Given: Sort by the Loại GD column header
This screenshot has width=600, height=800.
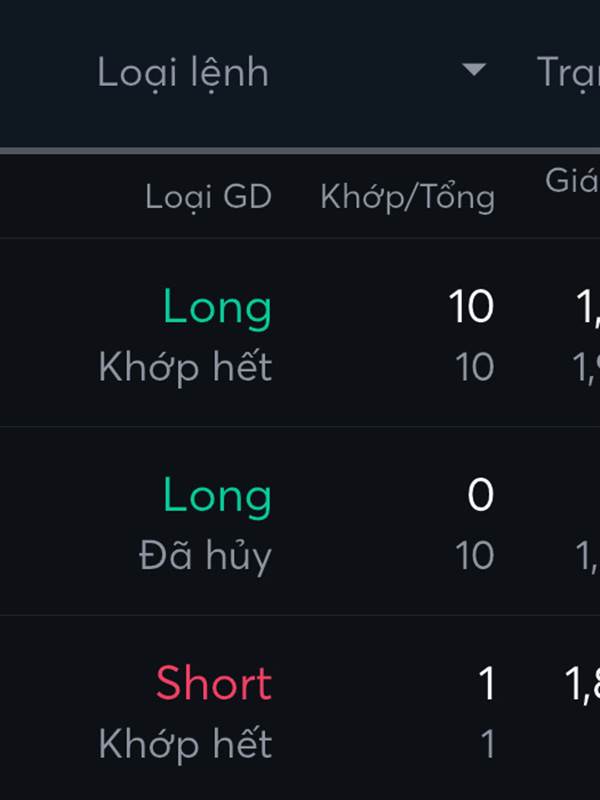Looking at the screenshot, I should [208, 197].
